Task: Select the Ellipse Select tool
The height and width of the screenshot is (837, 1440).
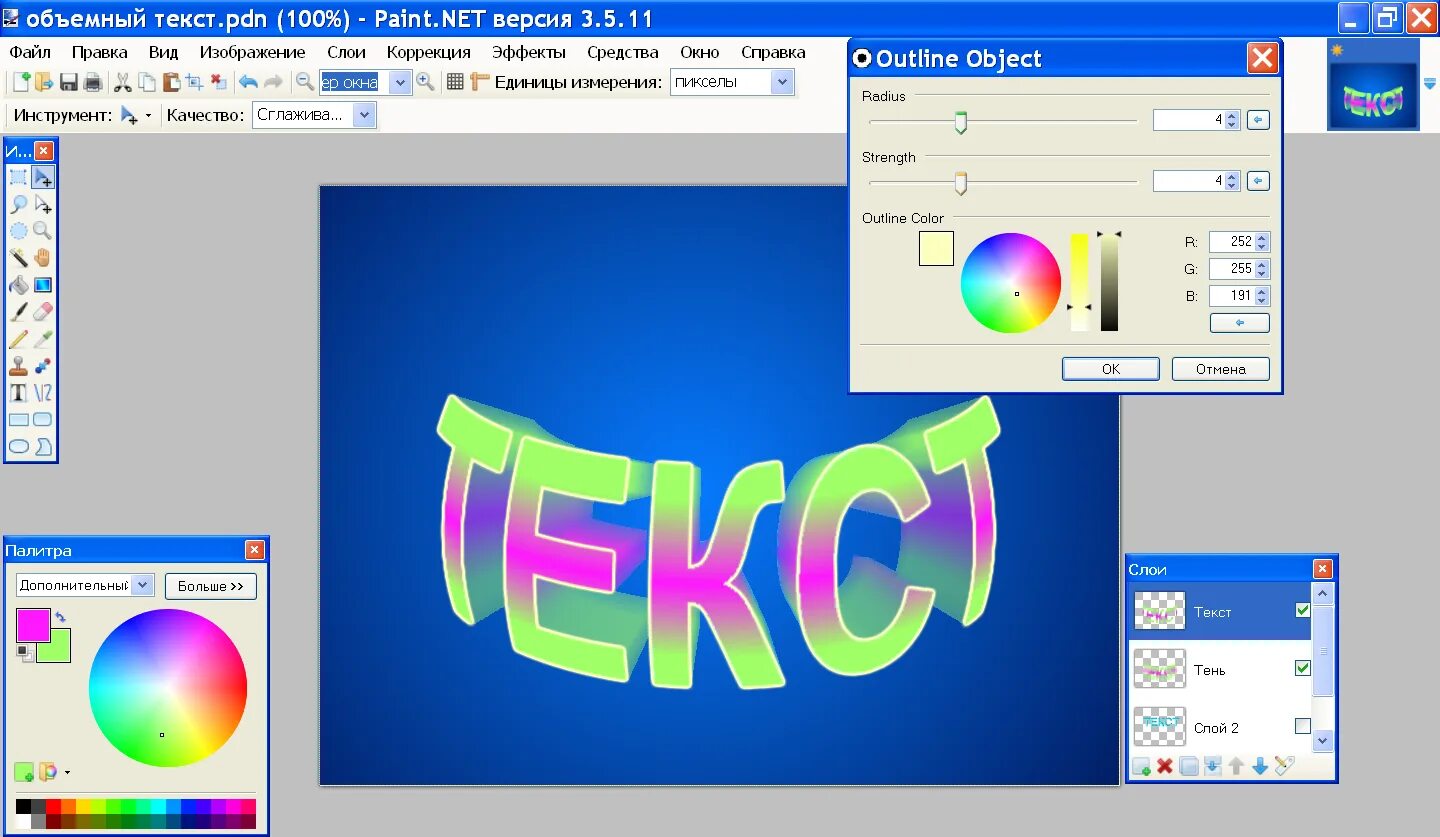Action: click(18, 231)
